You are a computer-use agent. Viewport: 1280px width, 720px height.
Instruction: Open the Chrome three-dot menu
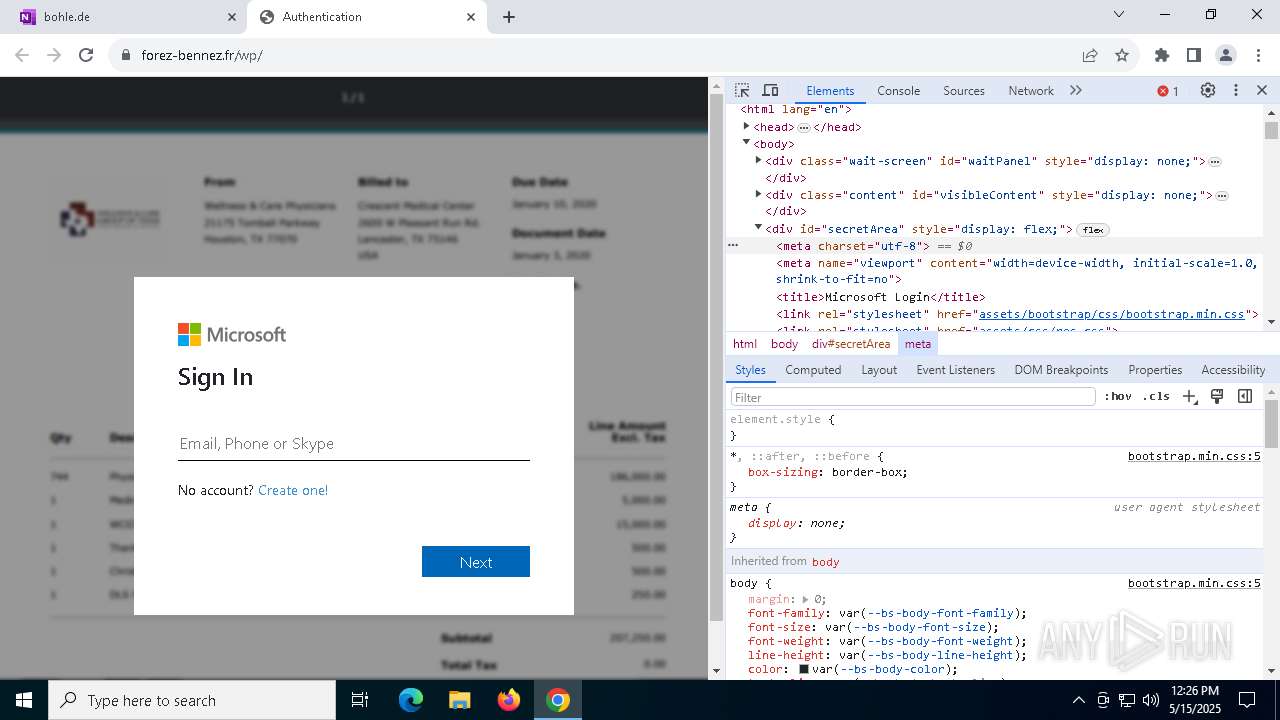[1257, 55]
